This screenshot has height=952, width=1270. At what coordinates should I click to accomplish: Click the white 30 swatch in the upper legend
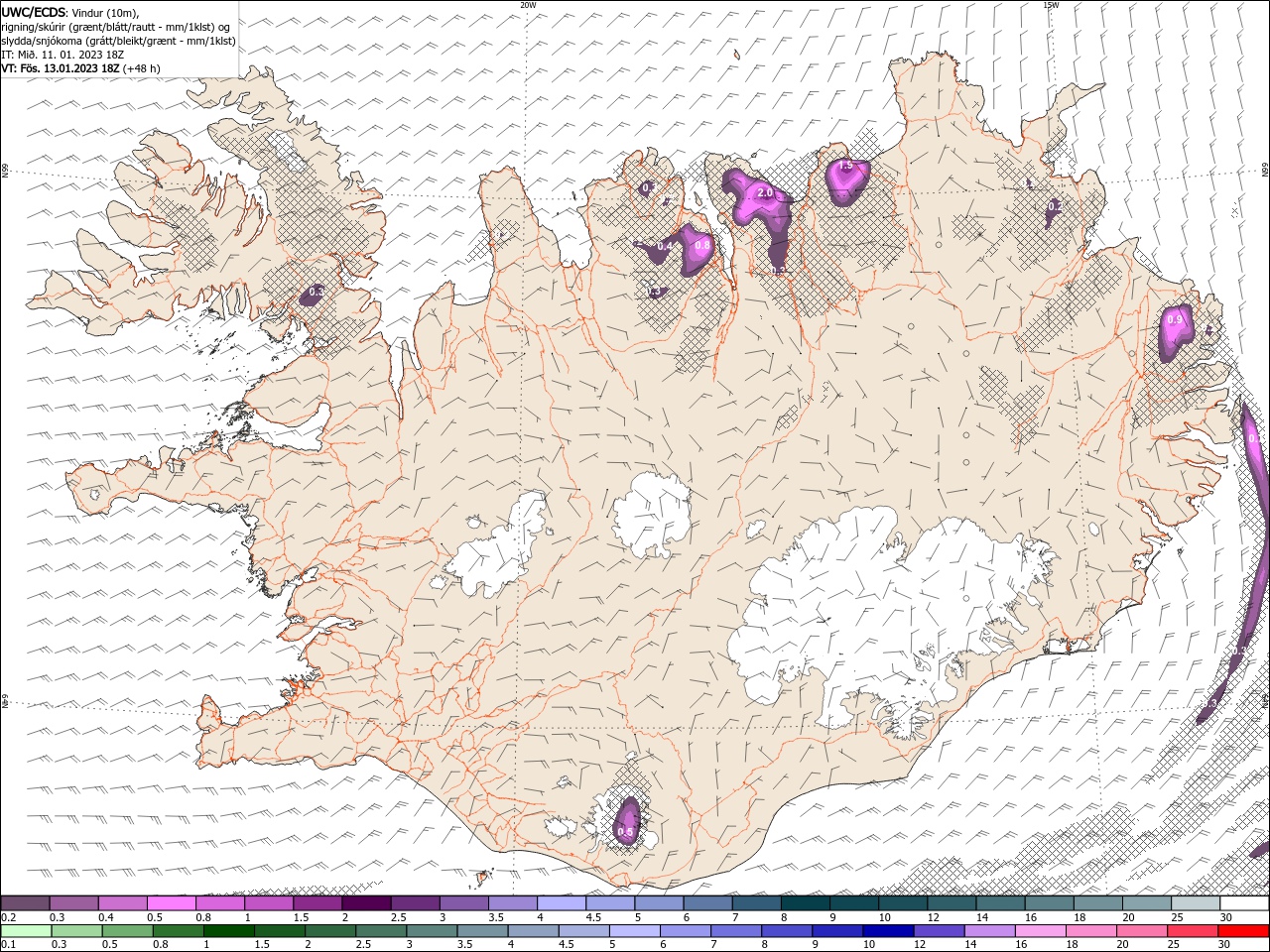pos(1244,903)
